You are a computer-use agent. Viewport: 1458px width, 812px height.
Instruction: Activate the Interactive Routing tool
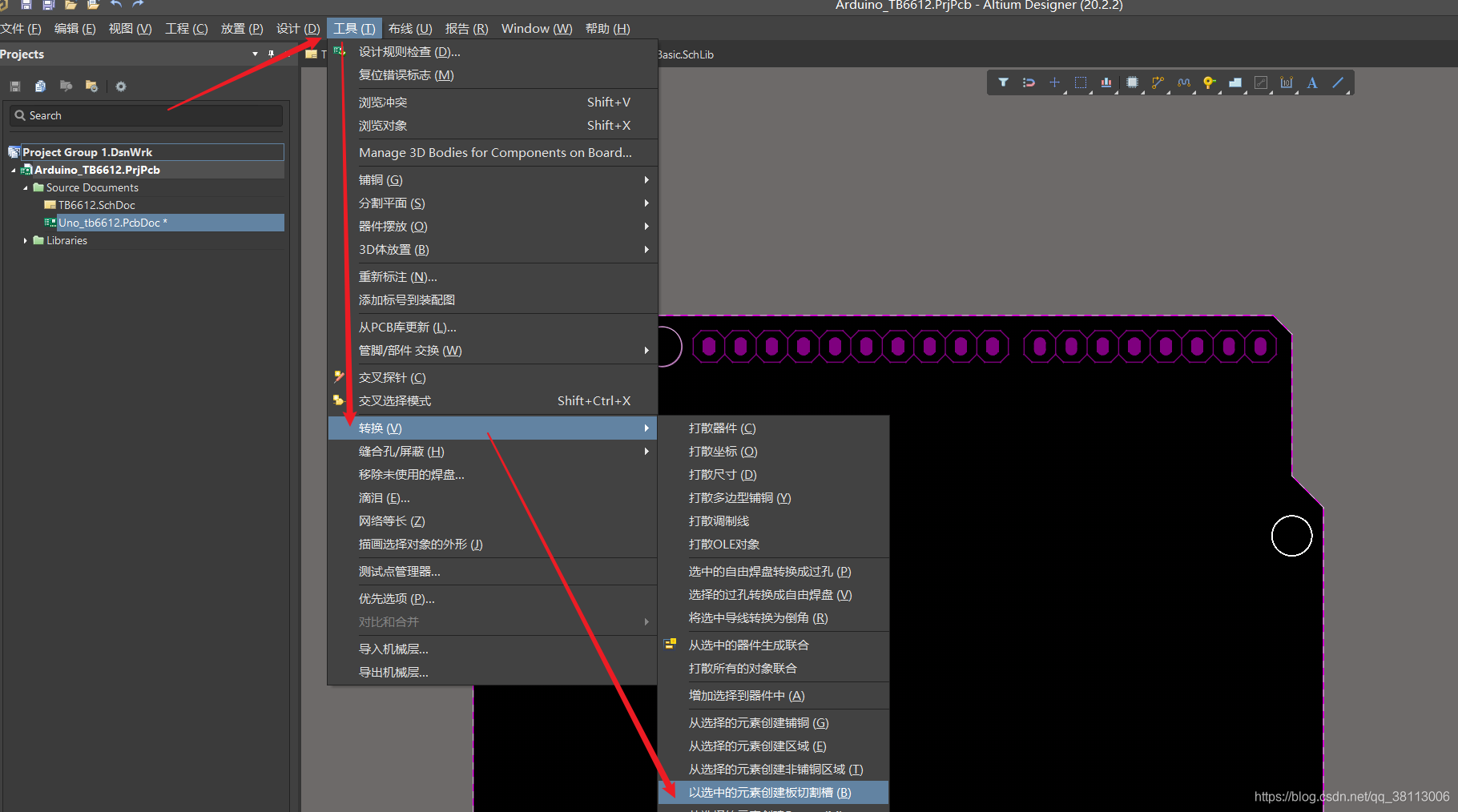coord(1158,82)
